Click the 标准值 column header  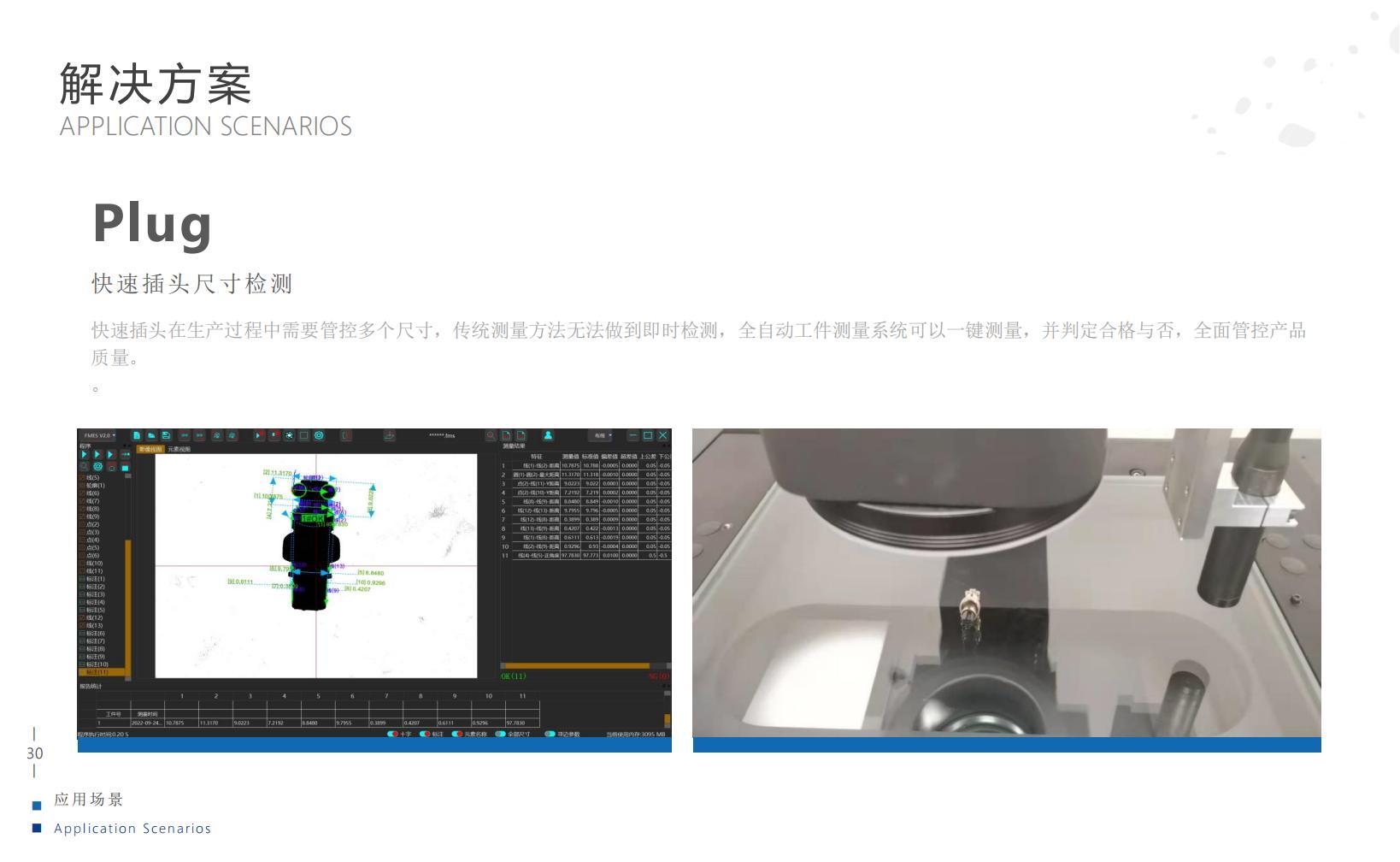point(591,457)
